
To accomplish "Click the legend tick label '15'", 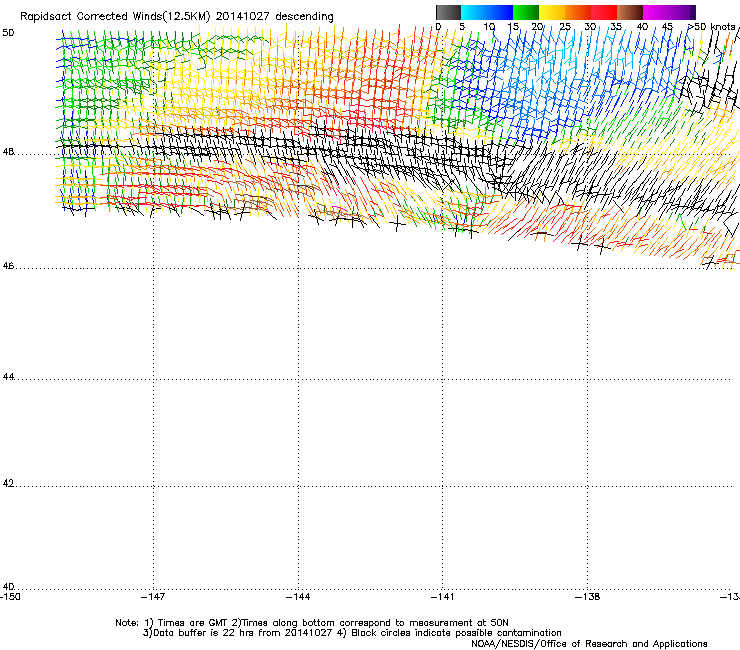I will (x=513, y=26).
